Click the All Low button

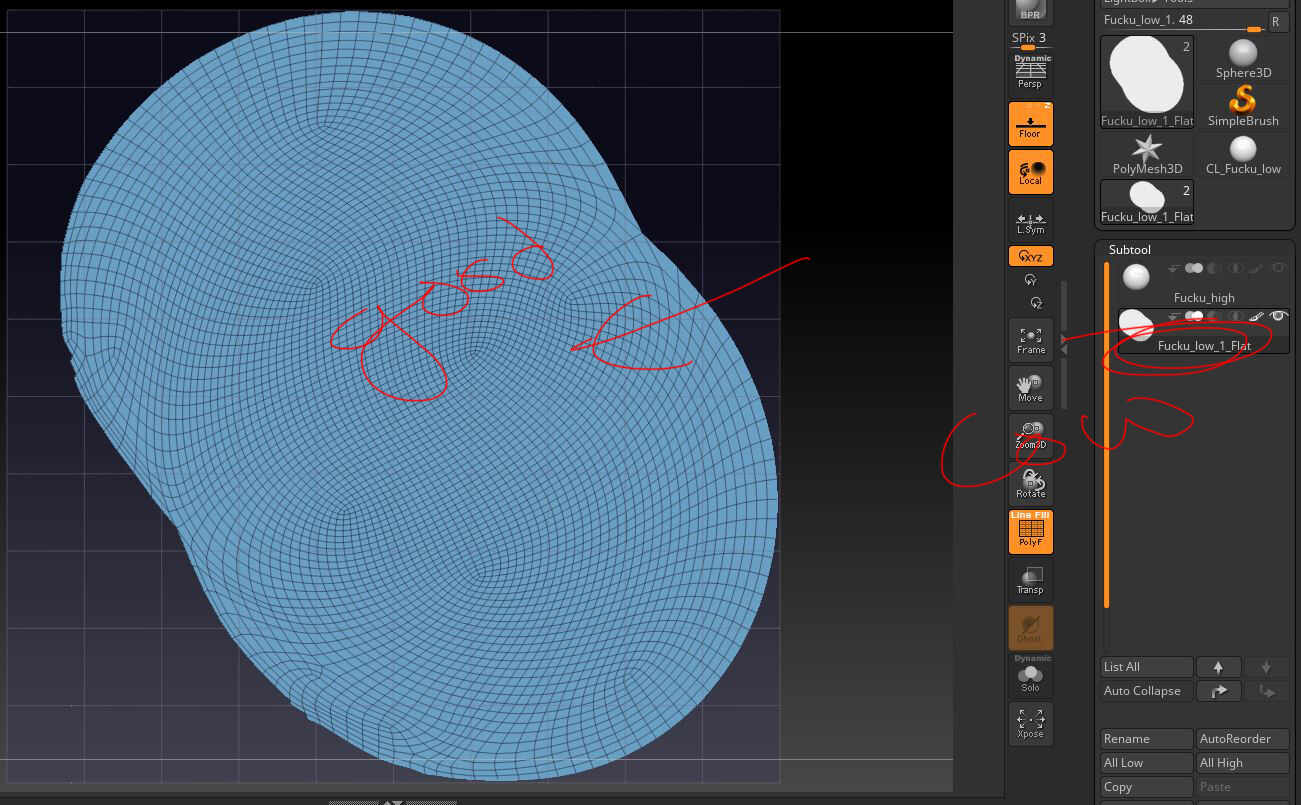[x=1147, y=763]
